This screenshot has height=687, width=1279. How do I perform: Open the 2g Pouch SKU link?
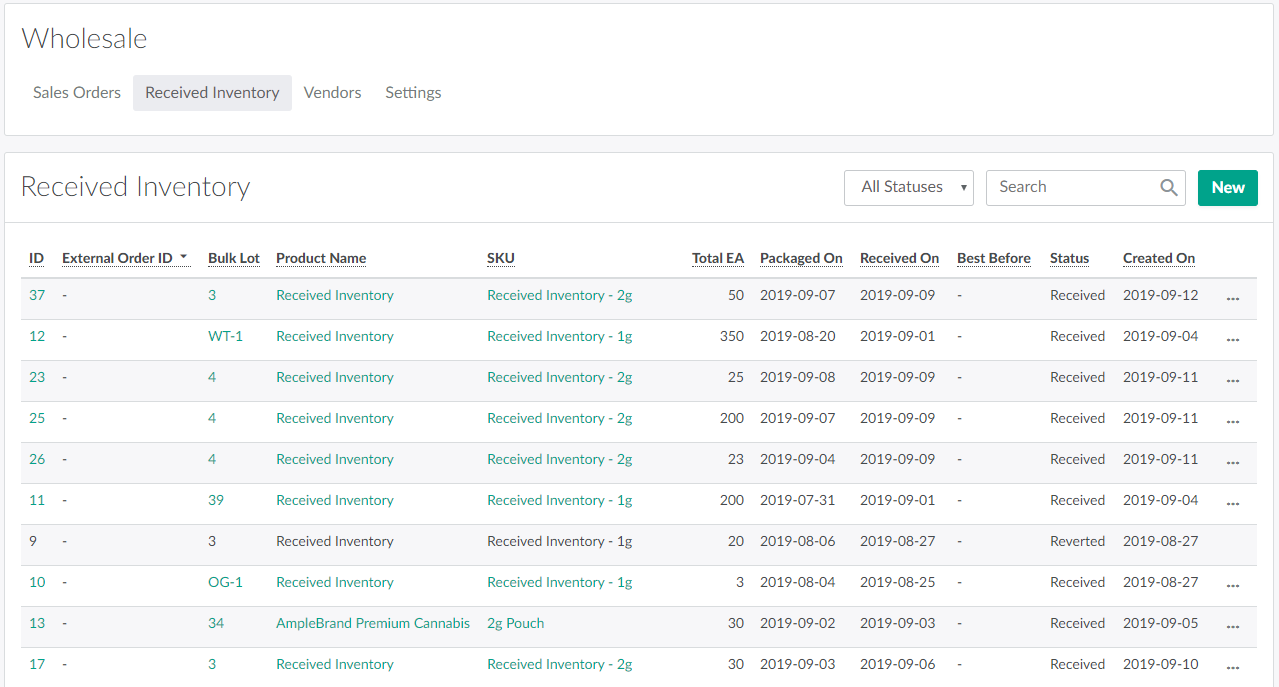click(515, 623)
